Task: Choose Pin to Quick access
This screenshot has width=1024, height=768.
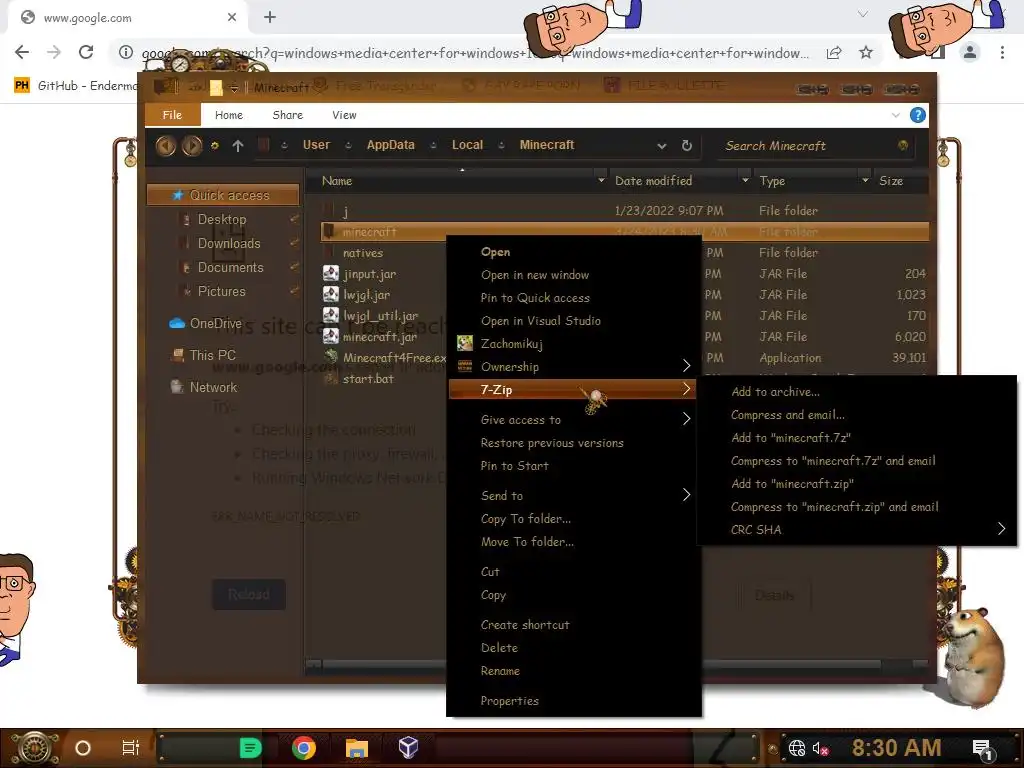Action: click(535, 298)
